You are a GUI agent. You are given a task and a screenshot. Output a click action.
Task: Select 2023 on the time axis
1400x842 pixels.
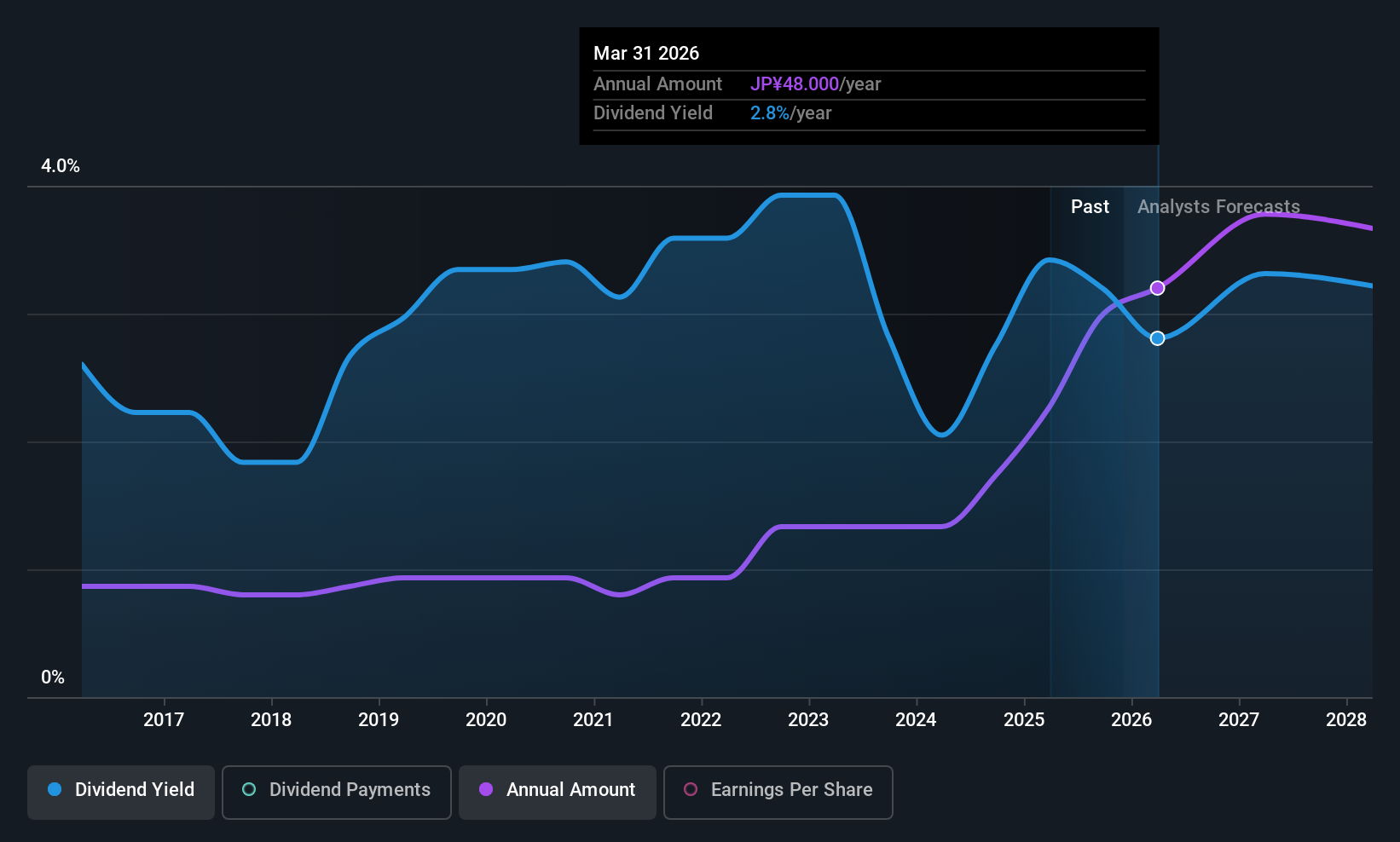pyautogui.click(x=808, y=720)
